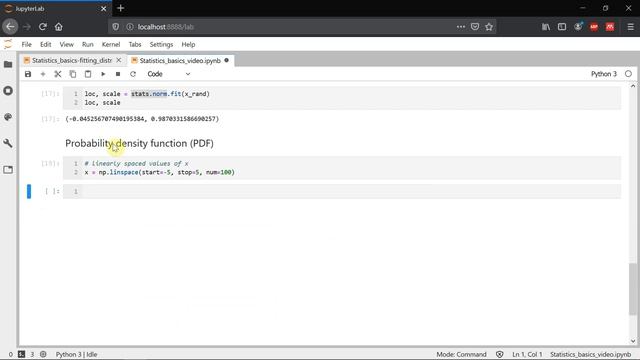
Task: Click Ln 1, Col 1 status indicator
Action: click(527, 354)
